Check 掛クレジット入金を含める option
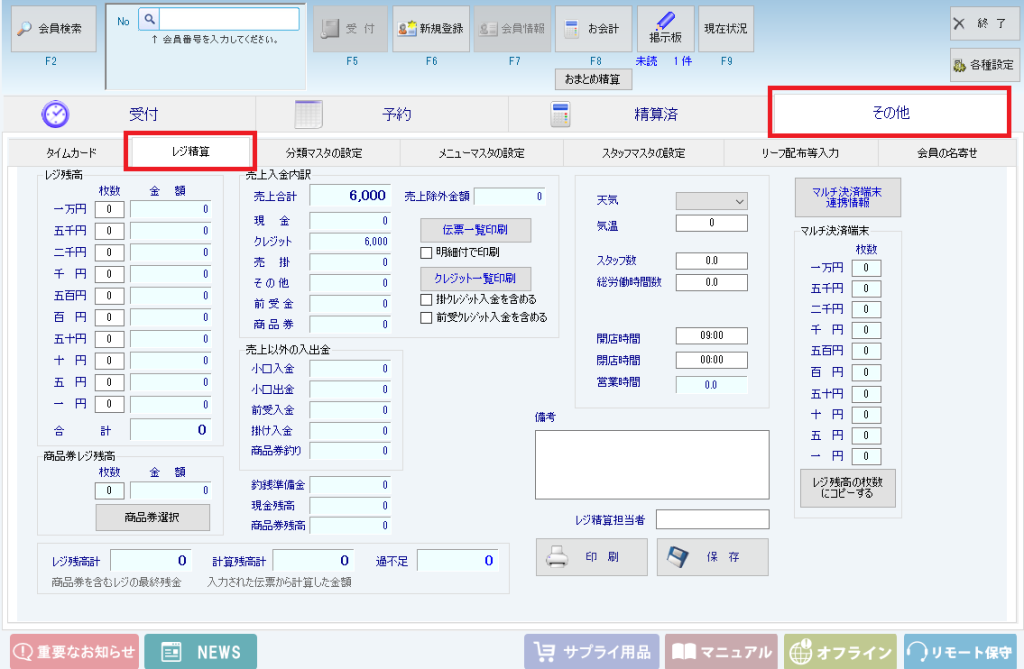Image resolution: width=1024 pixels, height=669 pixels. tap(426, 299)
